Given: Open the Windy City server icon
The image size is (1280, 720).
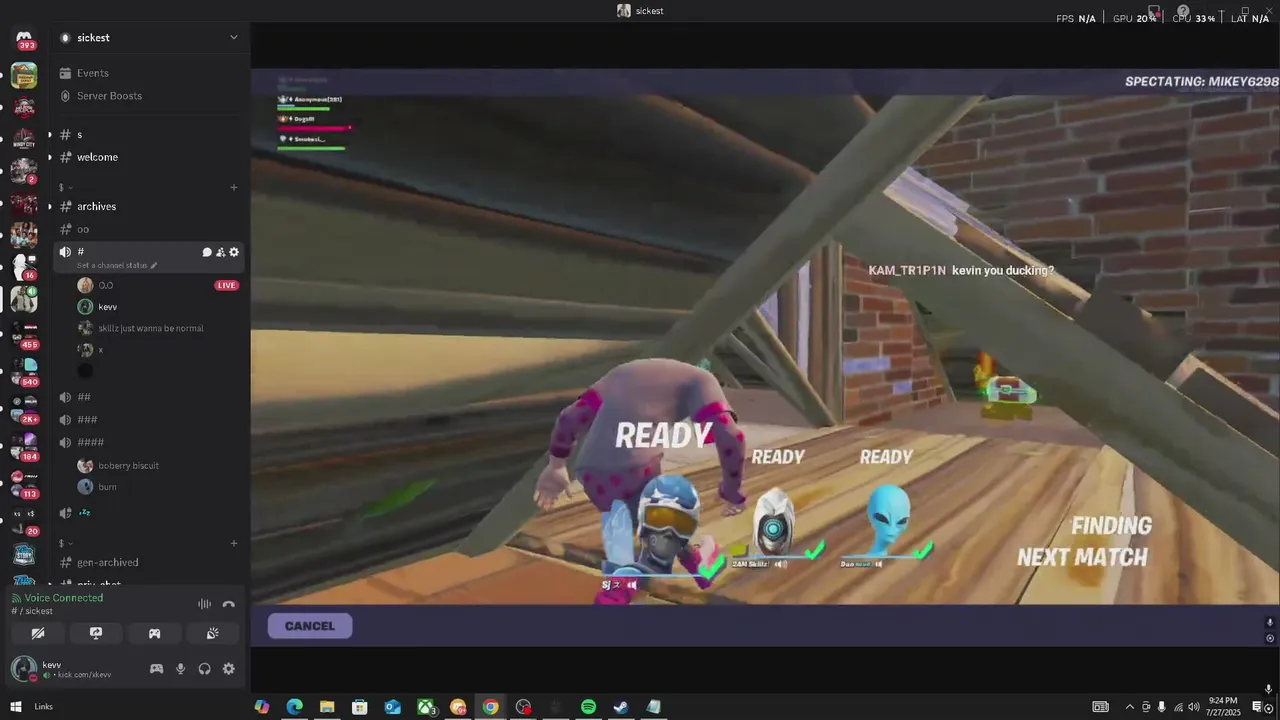Looking at the screenshot, I should coord(24,139).
